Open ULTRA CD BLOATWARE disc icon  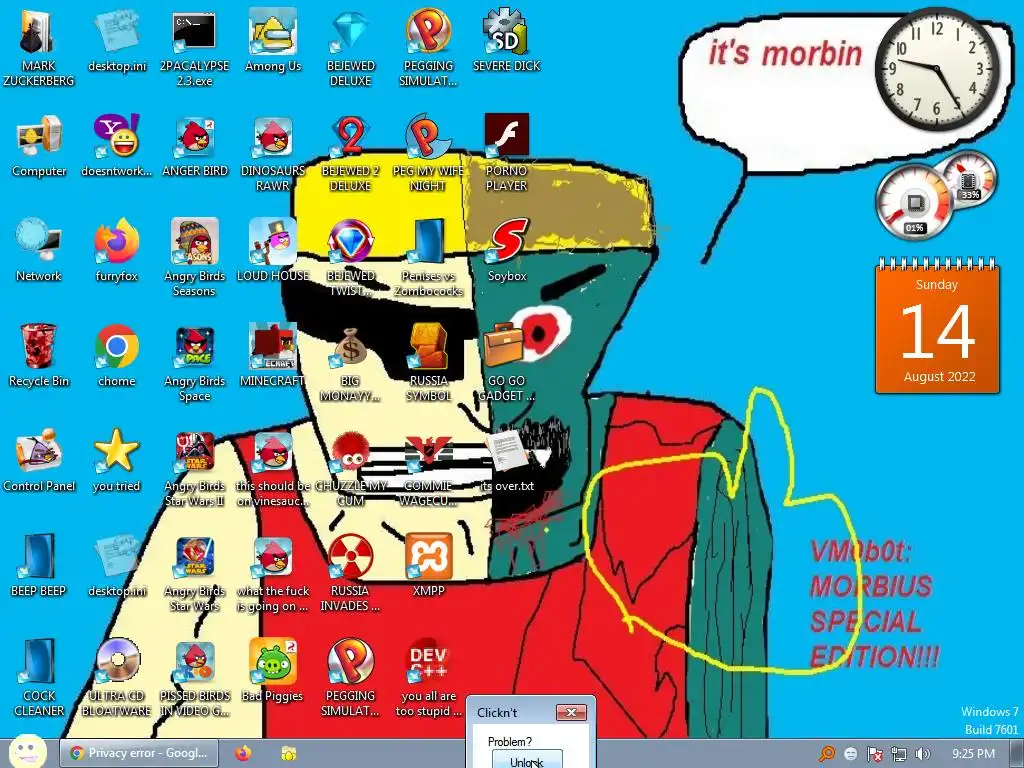(116, 679)
